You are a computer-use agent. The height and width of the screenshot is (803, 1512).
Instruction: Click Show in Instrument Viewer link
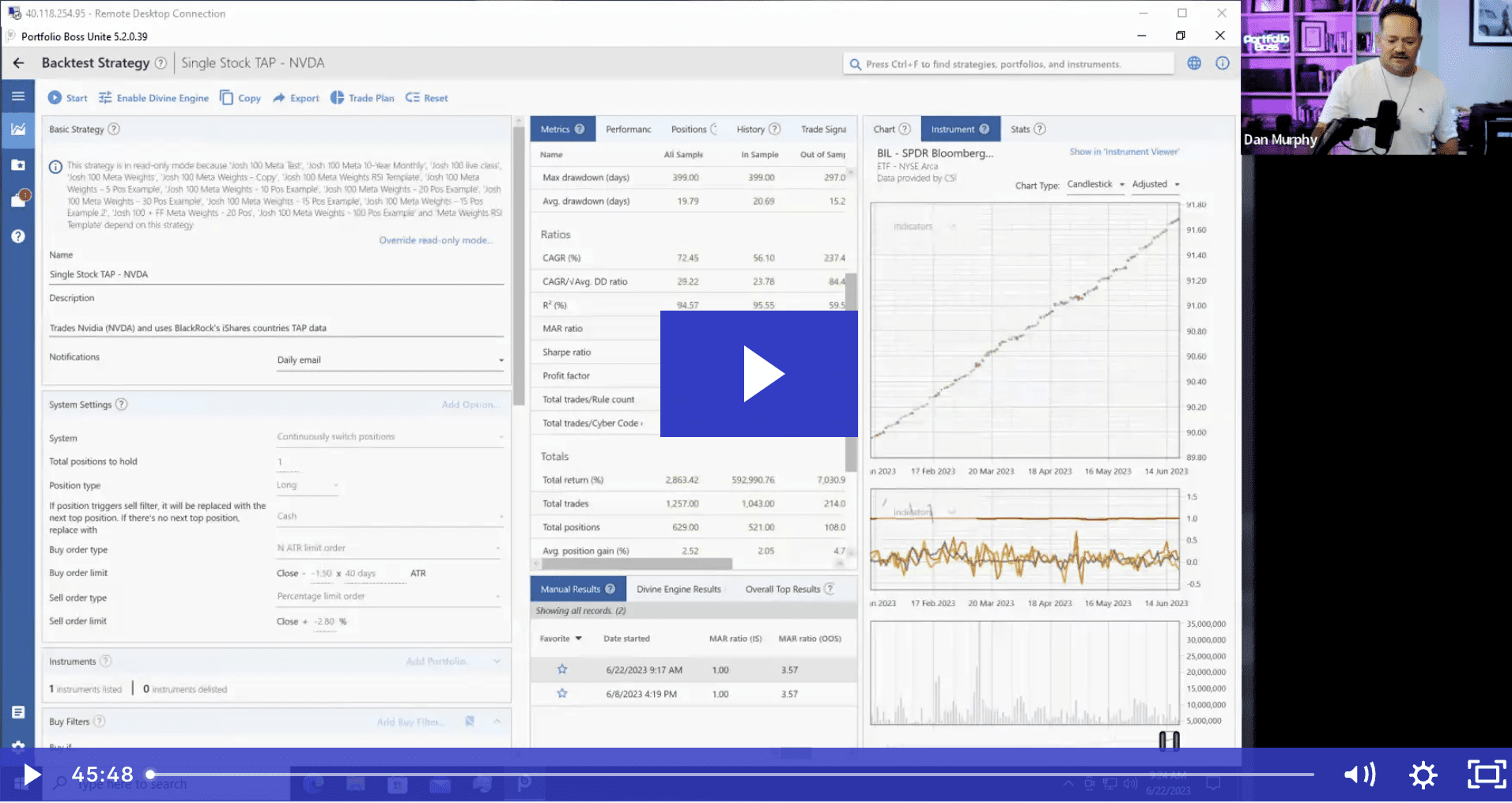coord(1124,152)
